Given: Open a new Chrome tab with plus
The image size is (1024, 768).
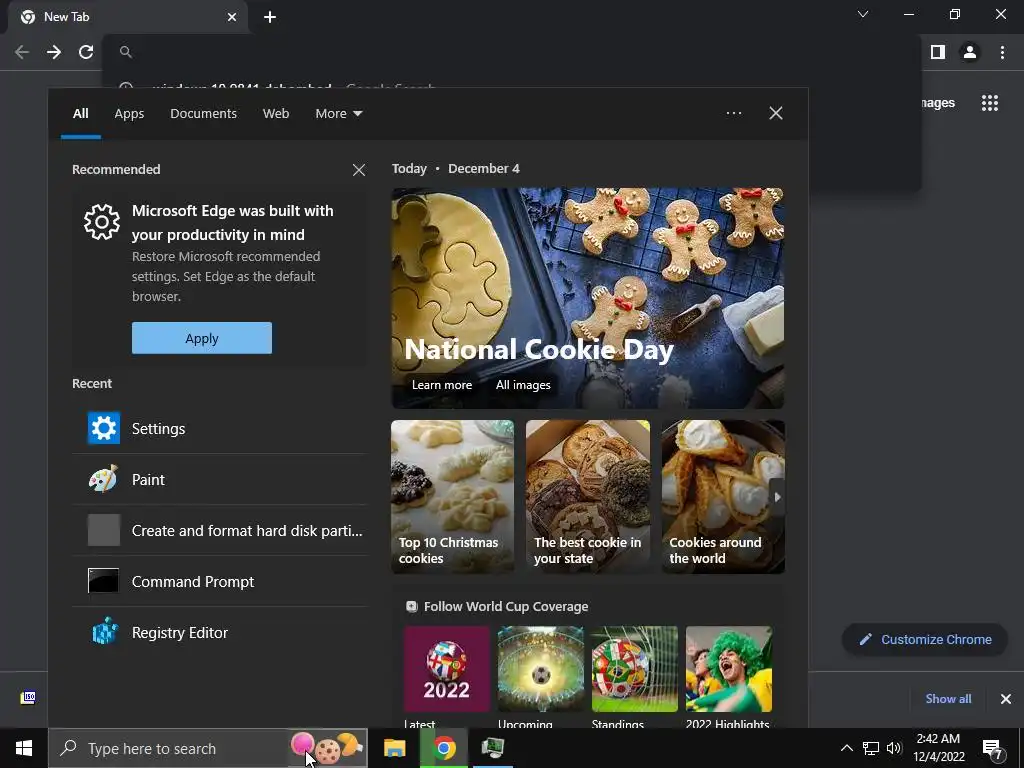Looking at the screenshot, I should [x=270, y=17].
